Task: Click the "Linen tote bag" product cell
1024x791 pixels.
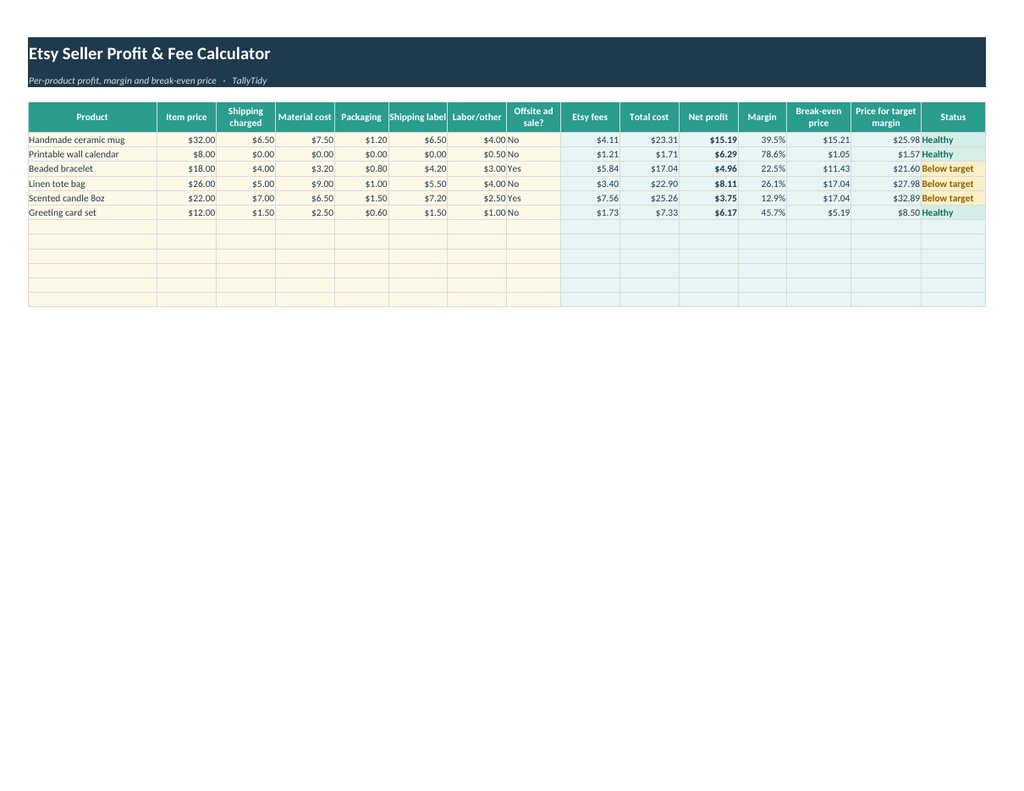Action: click(x=92, y=184)
